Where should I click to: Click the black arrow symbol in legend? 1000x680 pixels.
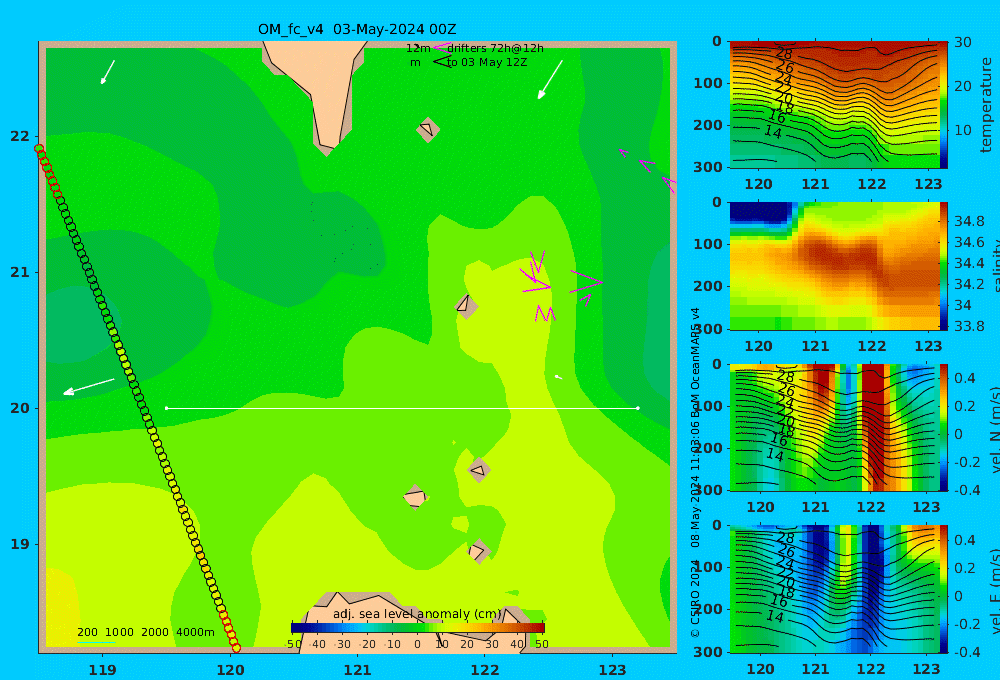coord(442,61)
